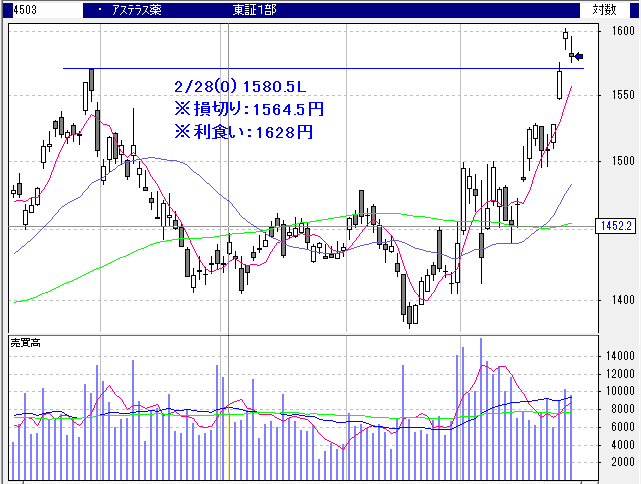
Task: Click the blue arrow marker beside latest candle
Action: [x=578, y=57]
